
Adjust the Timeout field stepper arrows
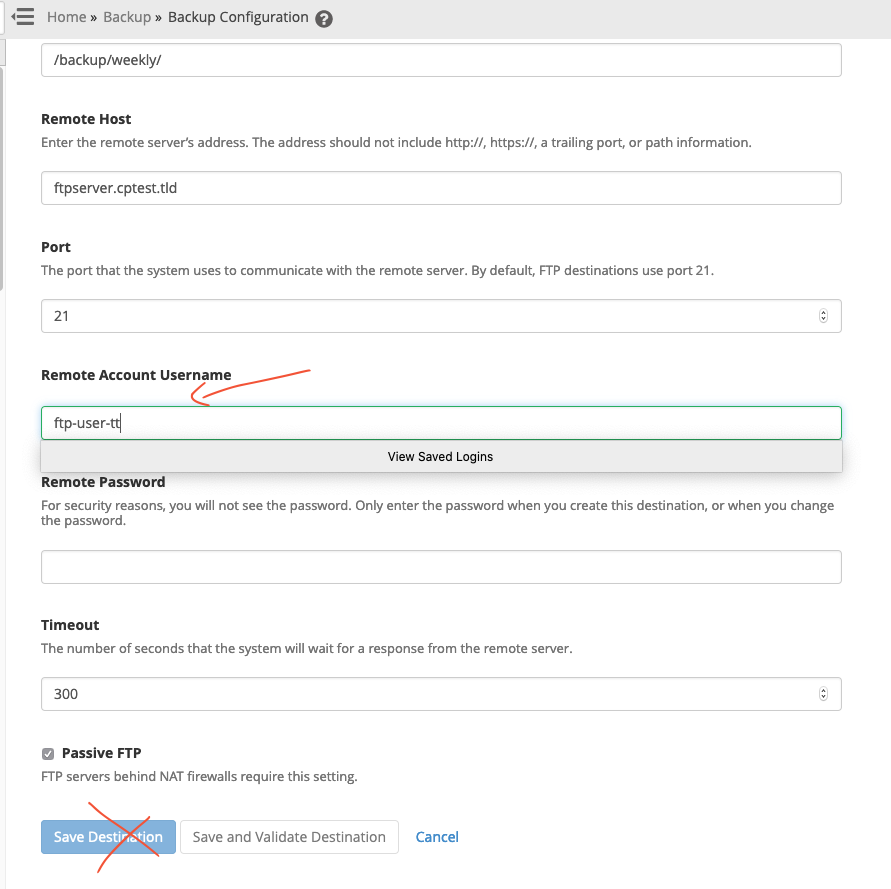pos(823,693)
